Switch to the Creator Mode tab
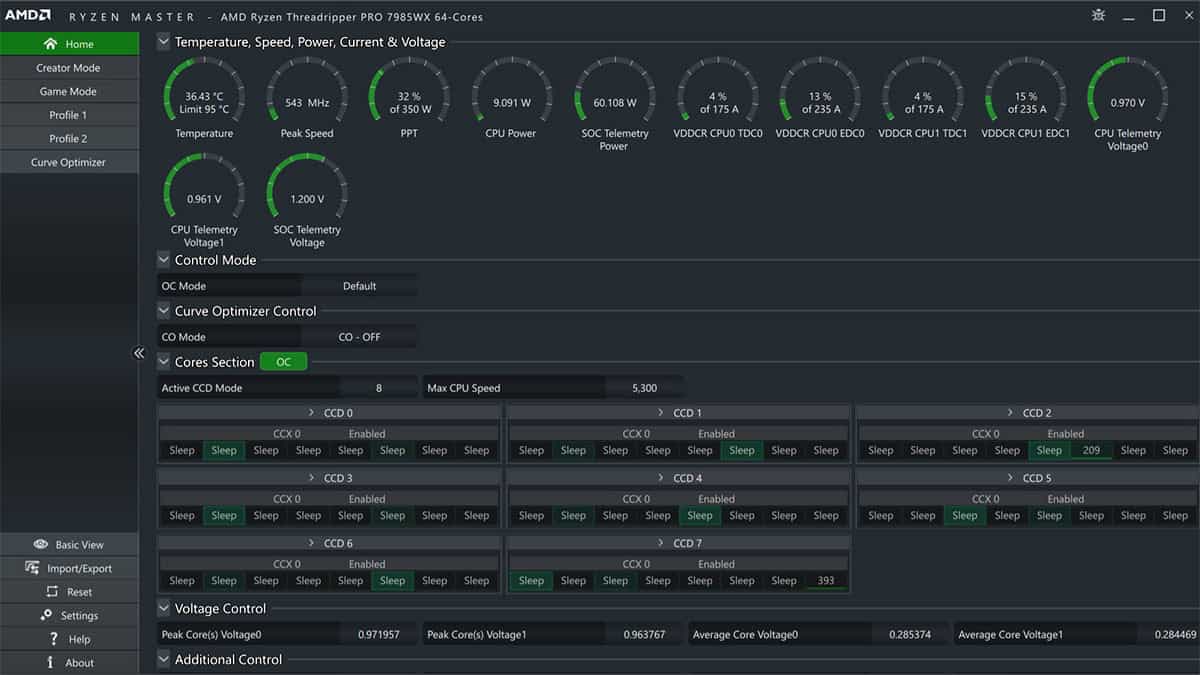 click(x=70, y=67)
